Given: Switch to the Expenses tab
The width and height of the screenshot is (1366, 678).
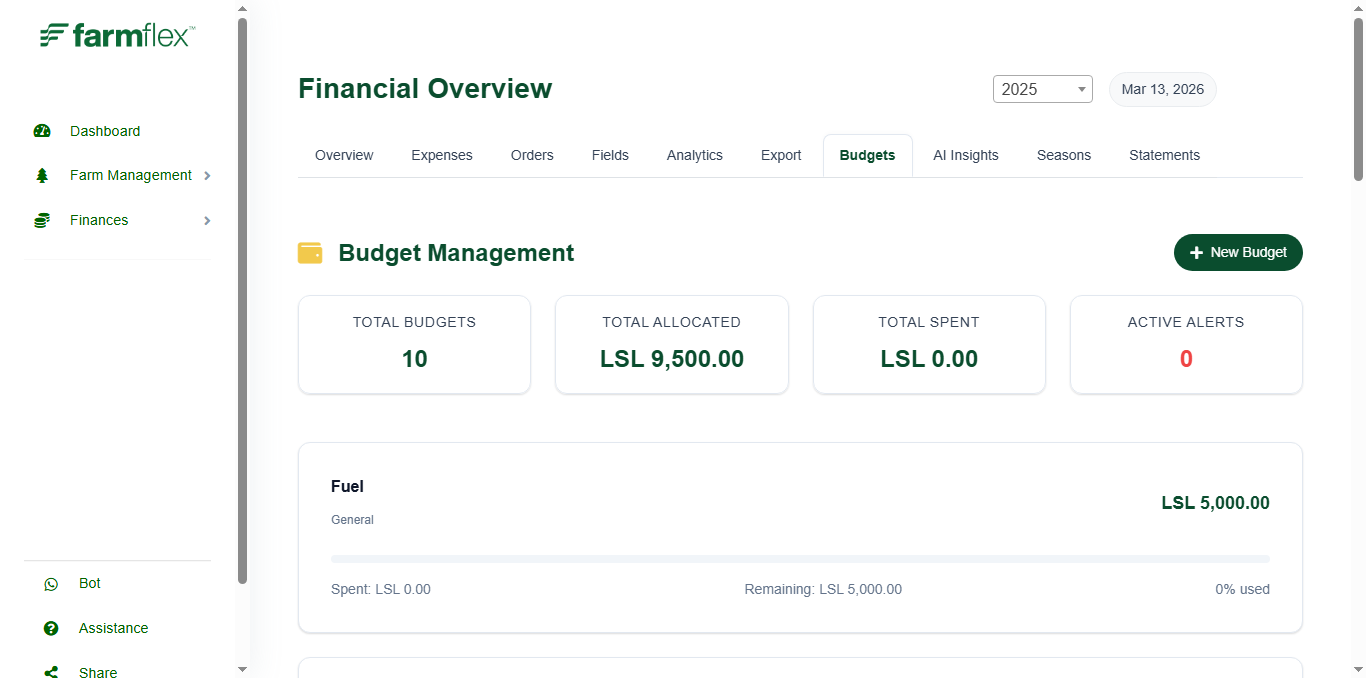Looking at the screenshot, I should click(442, 155).
